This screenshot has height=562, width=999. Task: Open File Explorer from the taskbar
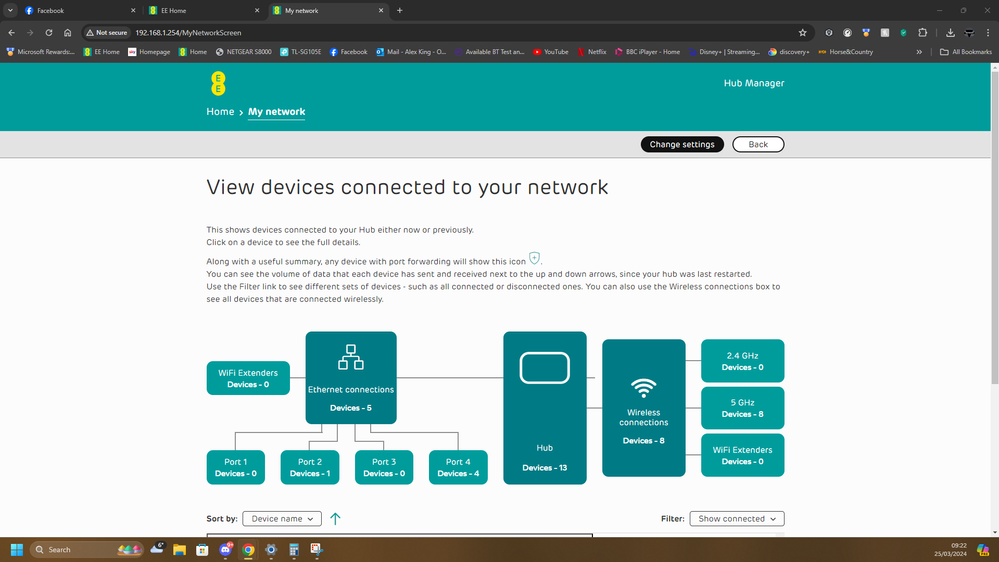(x=180, y=549)
